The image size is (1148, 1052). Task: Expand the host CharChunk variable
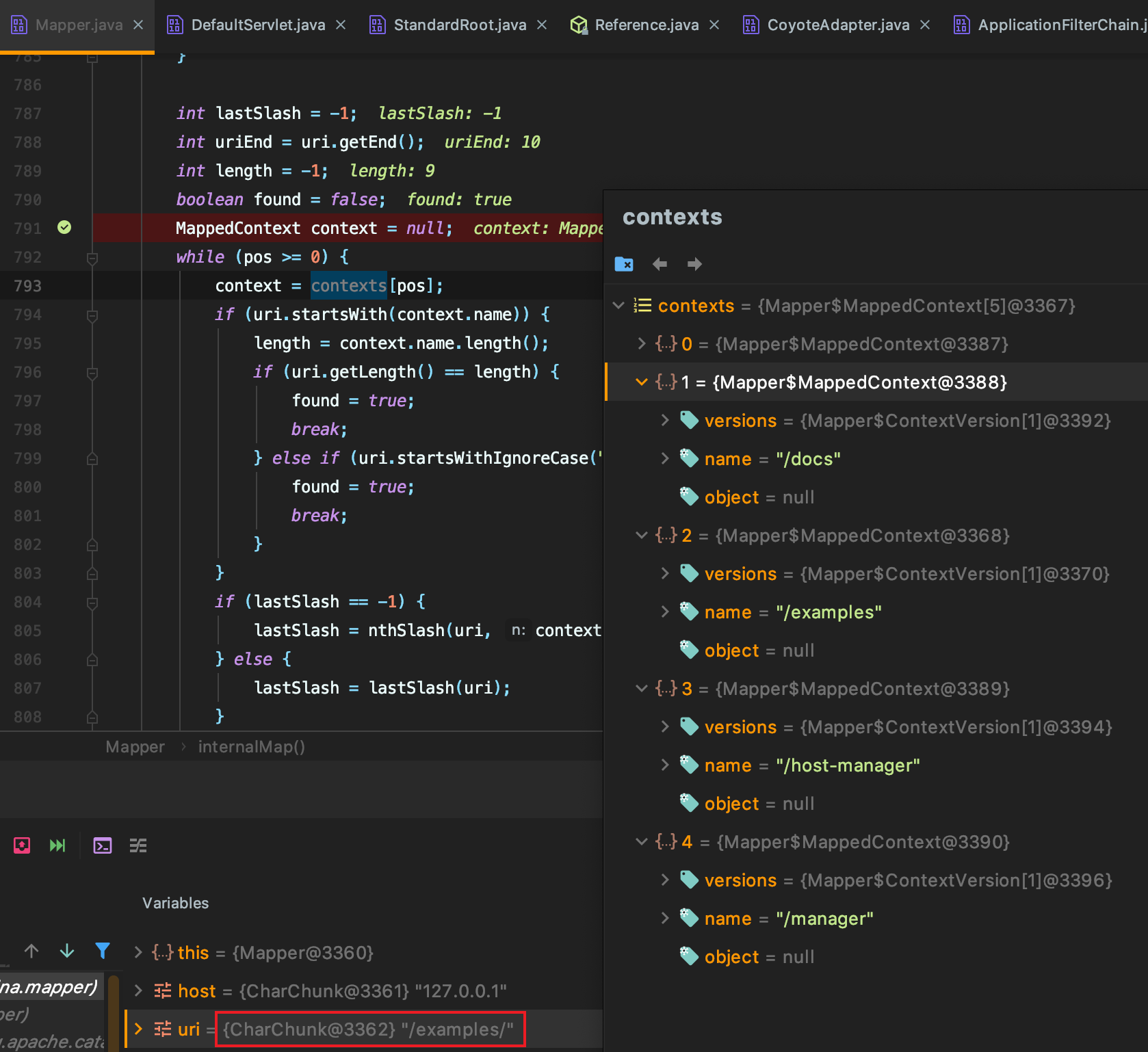point(138,991)
